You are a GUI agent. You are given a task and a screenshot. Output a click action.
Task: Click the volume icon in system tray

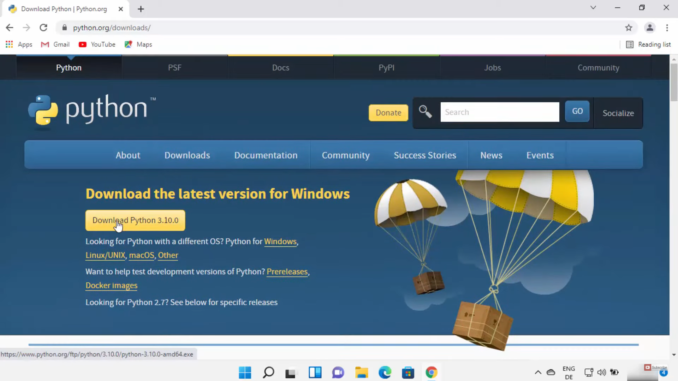point(601,372)
